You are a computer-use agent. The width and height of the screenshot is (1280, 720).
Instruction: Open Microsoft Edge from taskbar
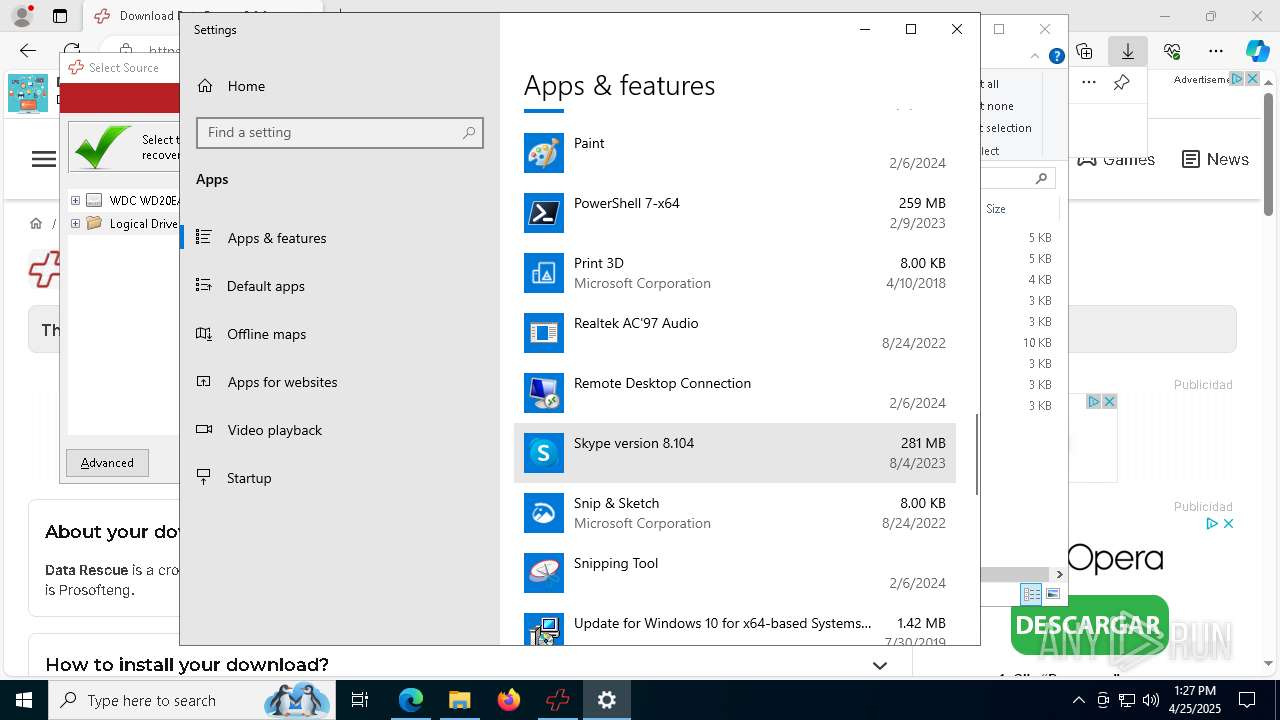click(x=411, y=700)
